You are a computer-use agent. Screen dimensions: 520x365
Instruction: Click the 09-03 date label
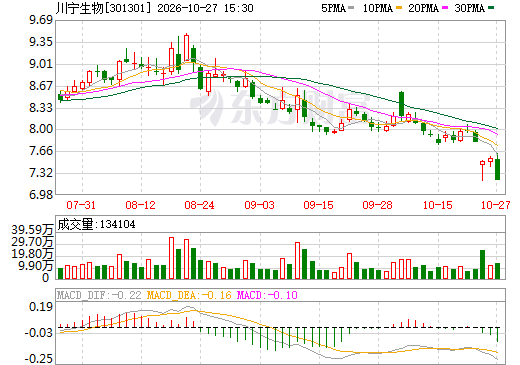pyautogui.click(x=259, y=205)
